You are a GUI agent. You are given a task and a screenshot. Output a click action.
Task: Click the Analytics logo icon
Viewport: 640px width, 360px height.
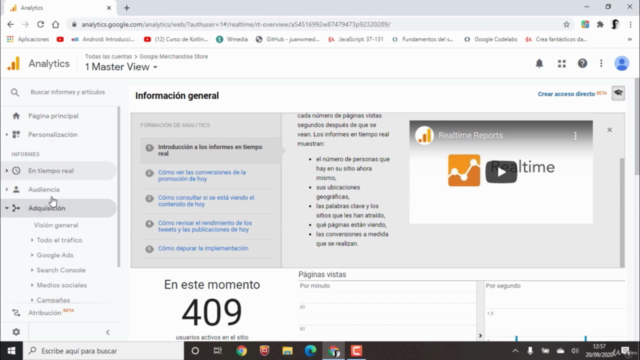coord(13,64)
